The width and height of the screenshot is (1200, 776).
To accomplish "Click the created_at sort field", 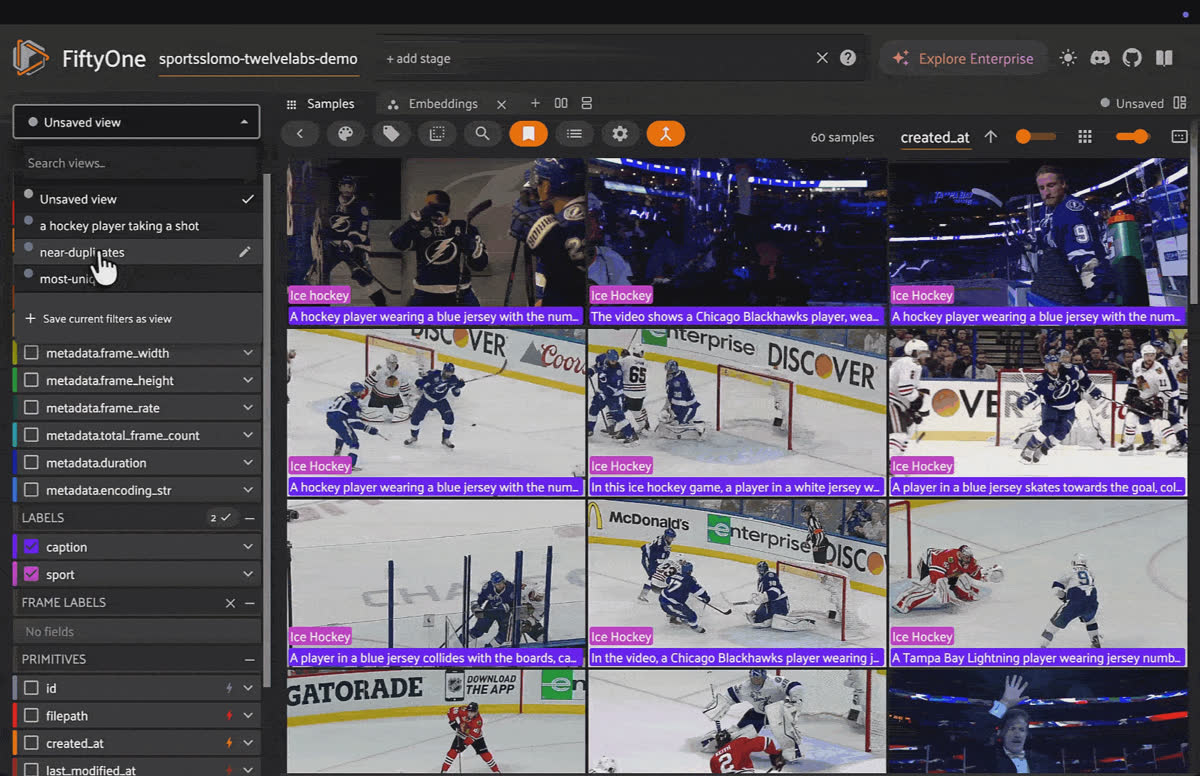I will tap(935, 137).
